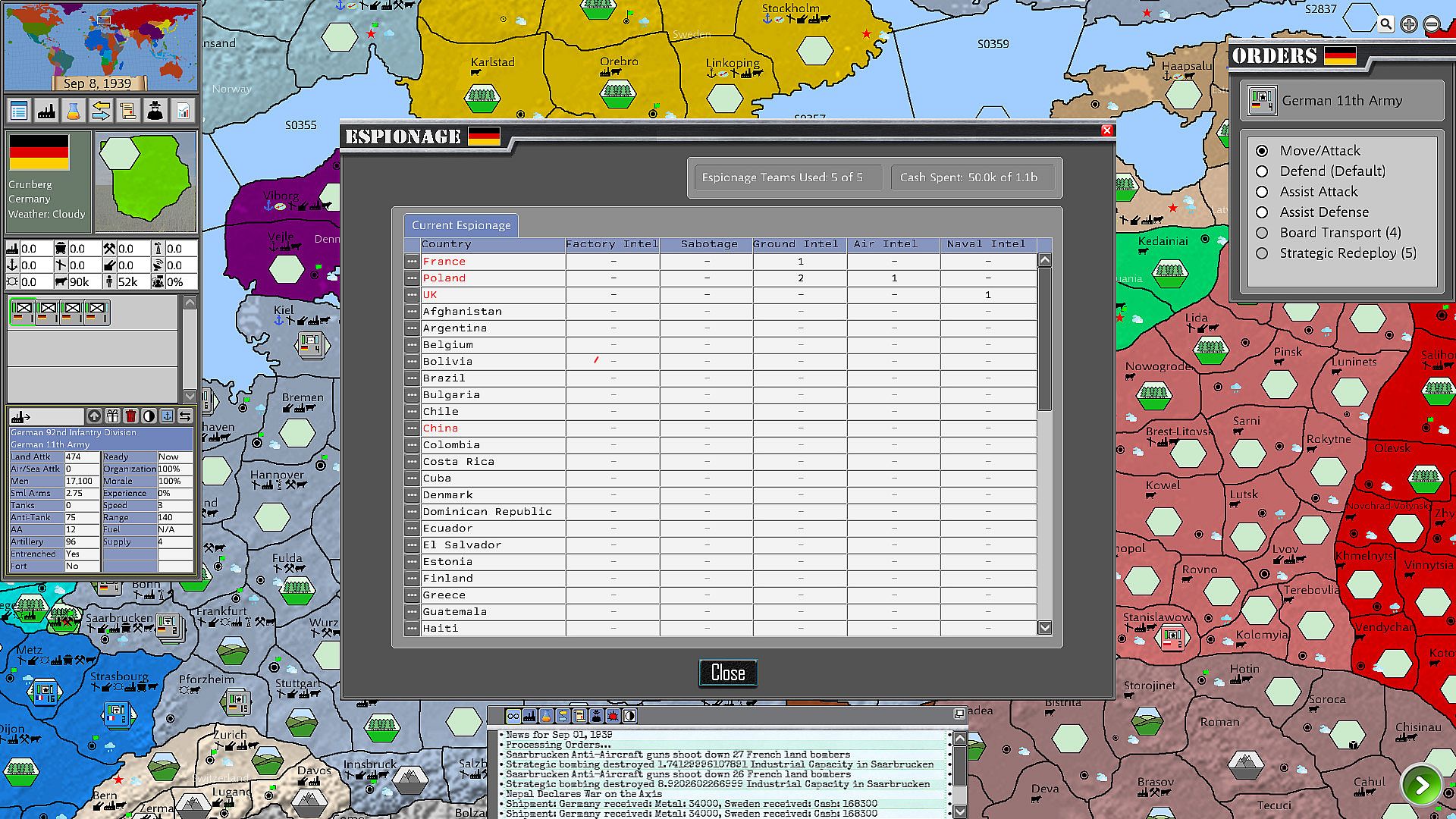Click the magnifier search icon on map
This screenshot has height=819, width=1456.
pyautogui.click(x=1385, y=24)
